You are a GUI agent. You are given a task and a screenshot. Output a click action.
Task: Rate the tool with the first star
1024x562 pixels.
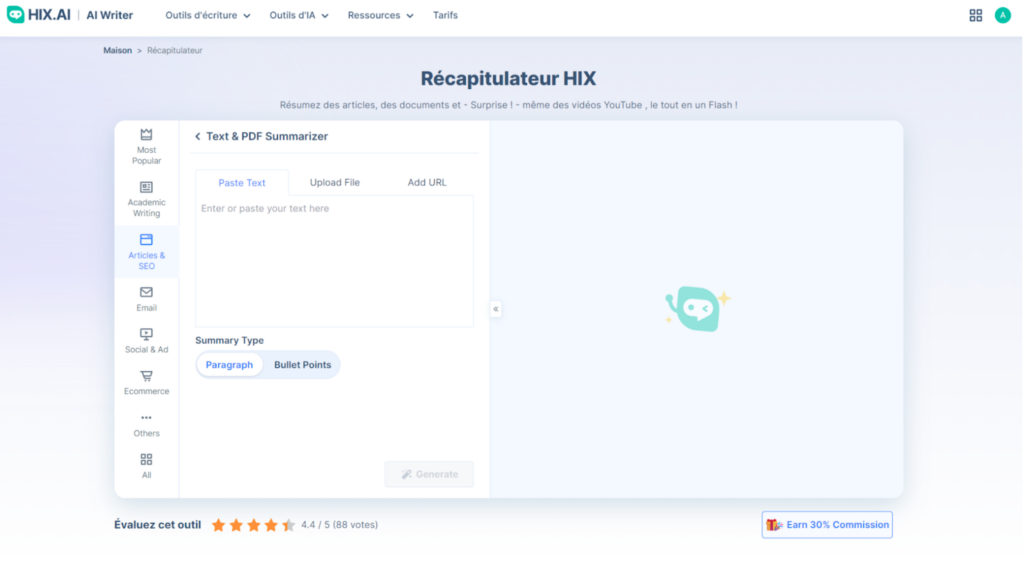219,525
